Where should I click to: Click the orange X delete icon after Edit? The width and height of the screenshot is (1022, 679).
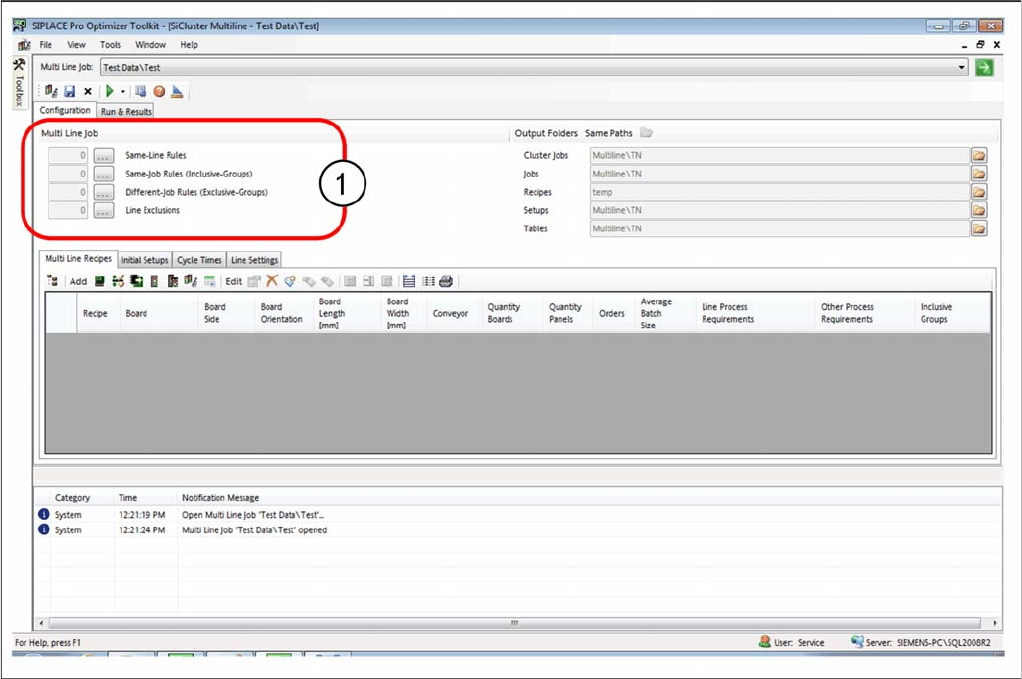click(x=272, y=281)
